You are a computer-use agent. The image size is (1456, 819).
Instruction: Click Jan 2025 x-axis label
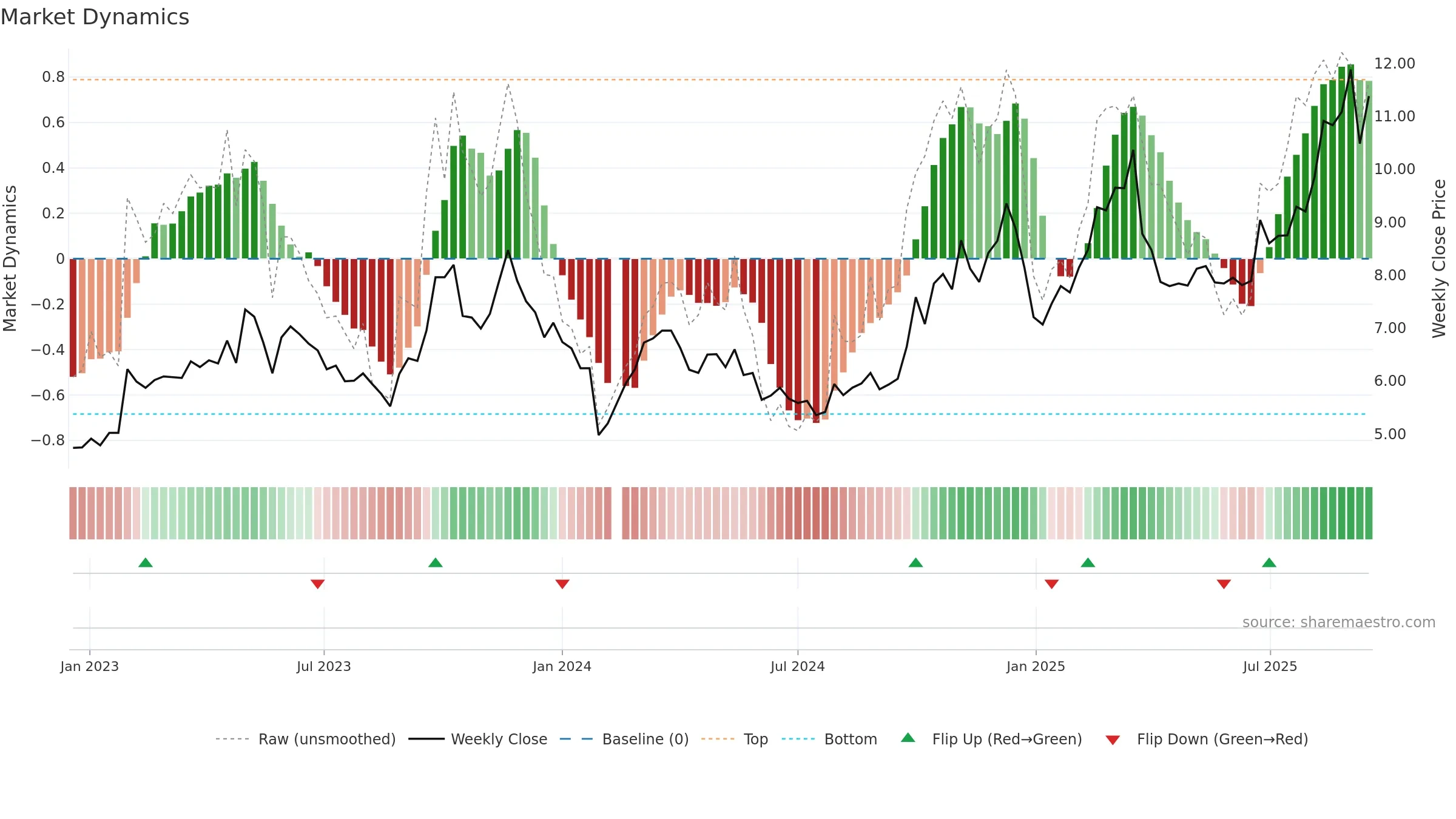[1036, 666]
